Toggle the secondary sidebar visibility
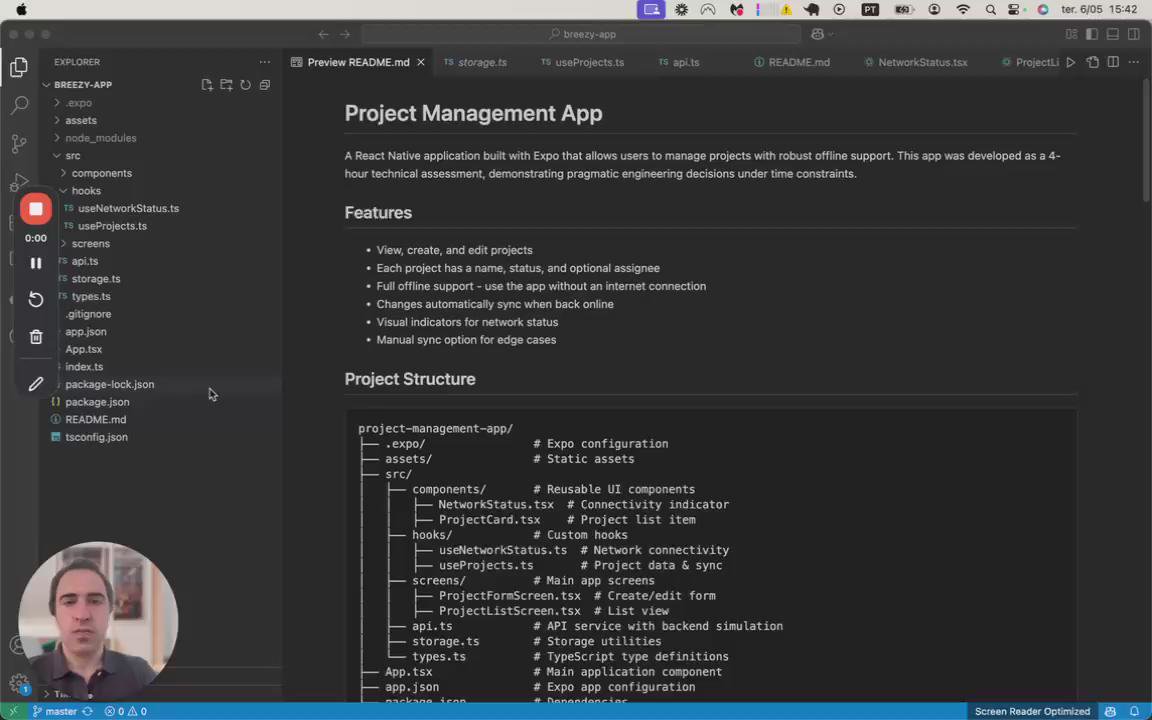The width and height of the screenshot is (1152, 720). pos(1133,34)
